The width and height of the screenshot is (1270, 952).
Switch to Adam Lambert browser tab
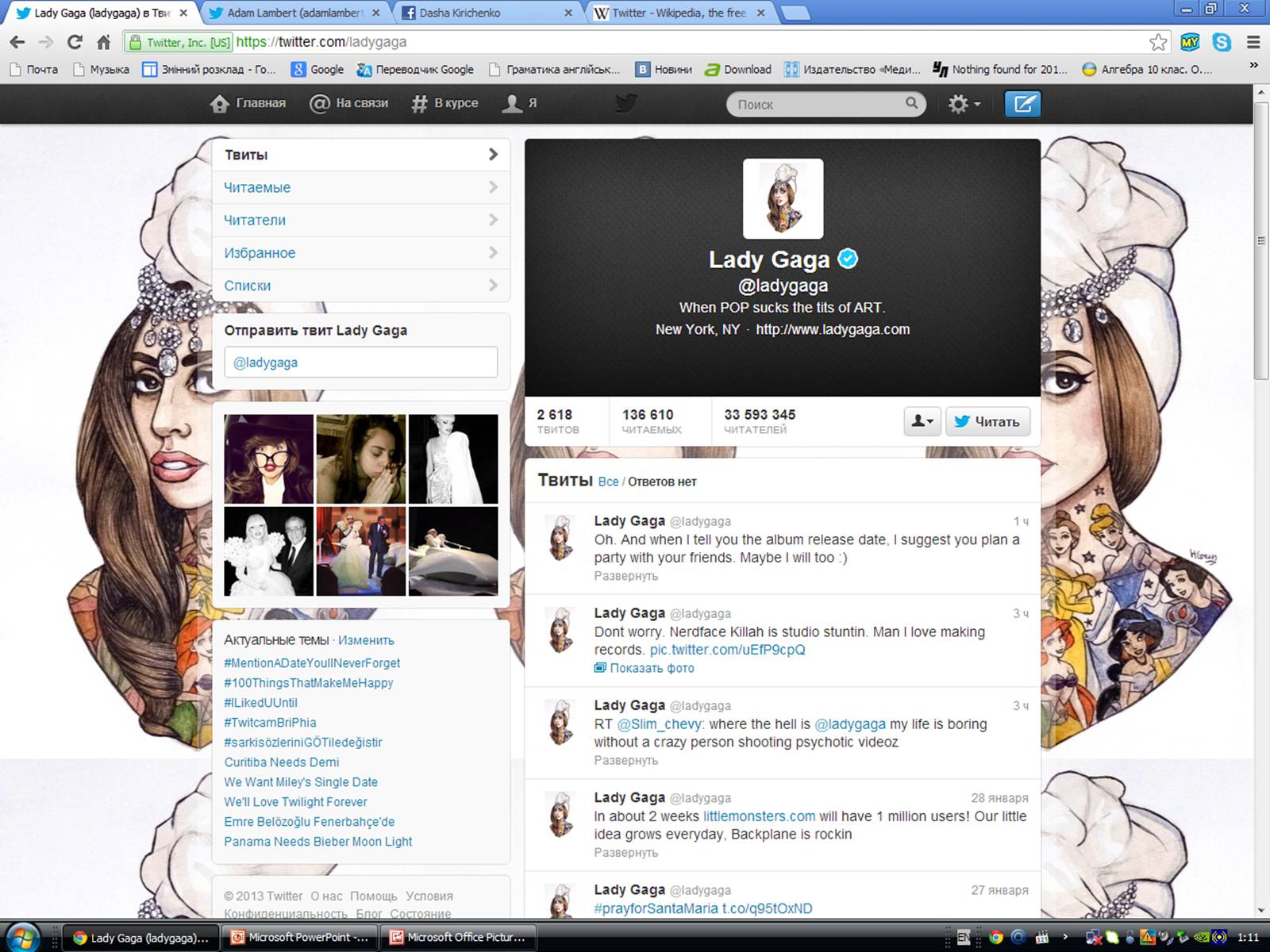[x=294, y=13]
